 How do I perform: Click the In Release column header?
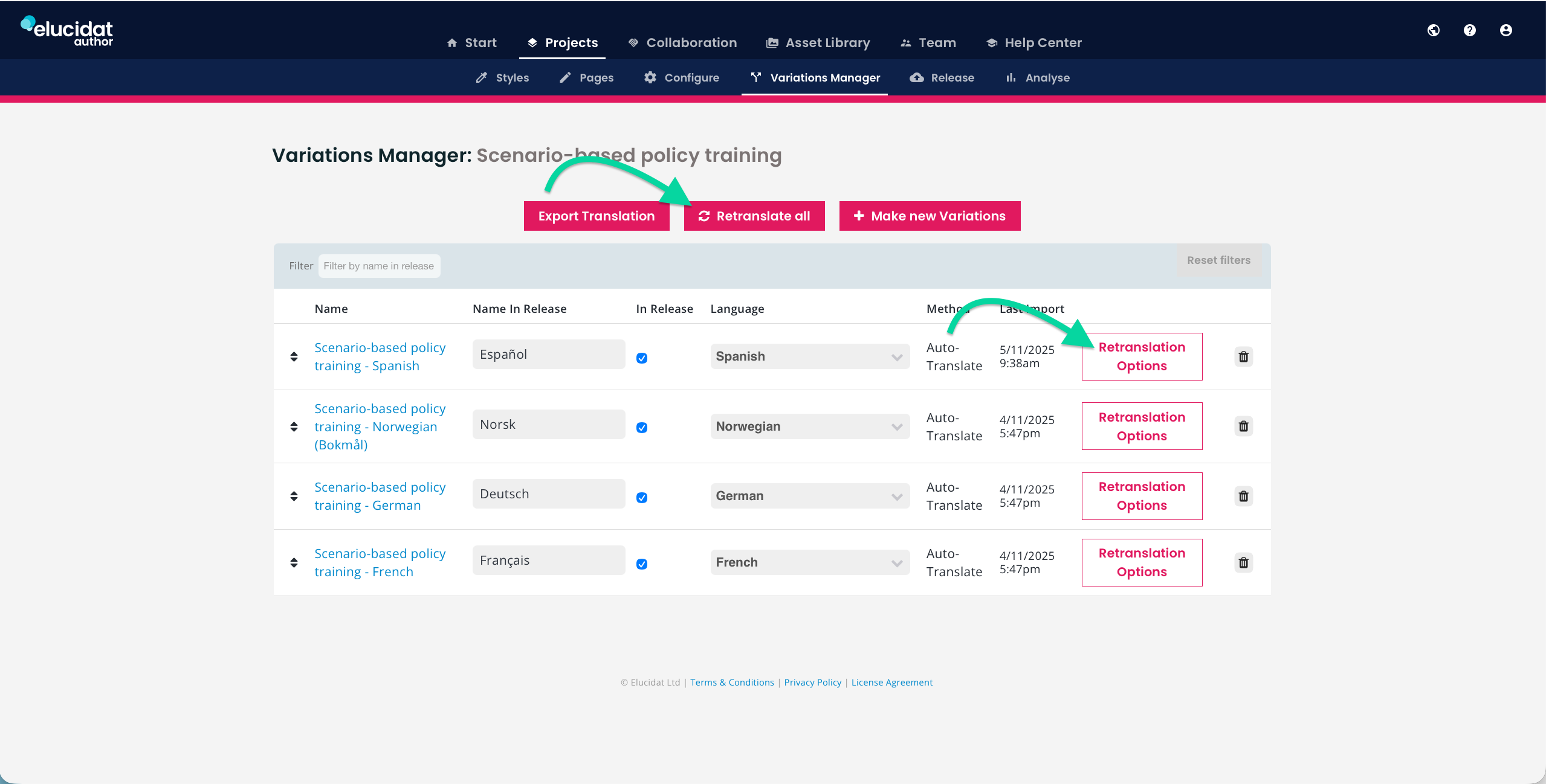point(665,309)
